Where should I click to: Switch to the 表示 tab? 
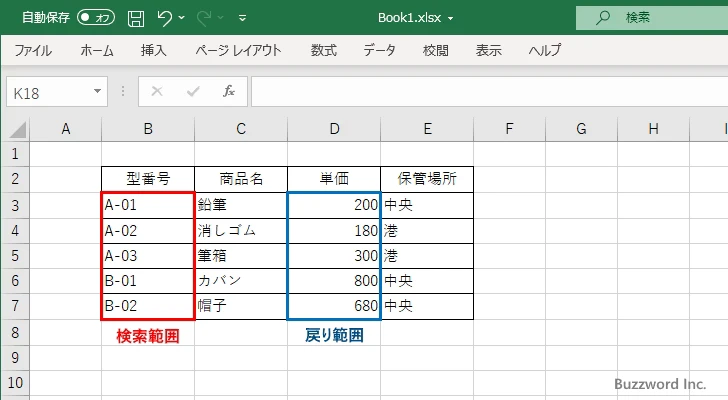click(488, 50)
